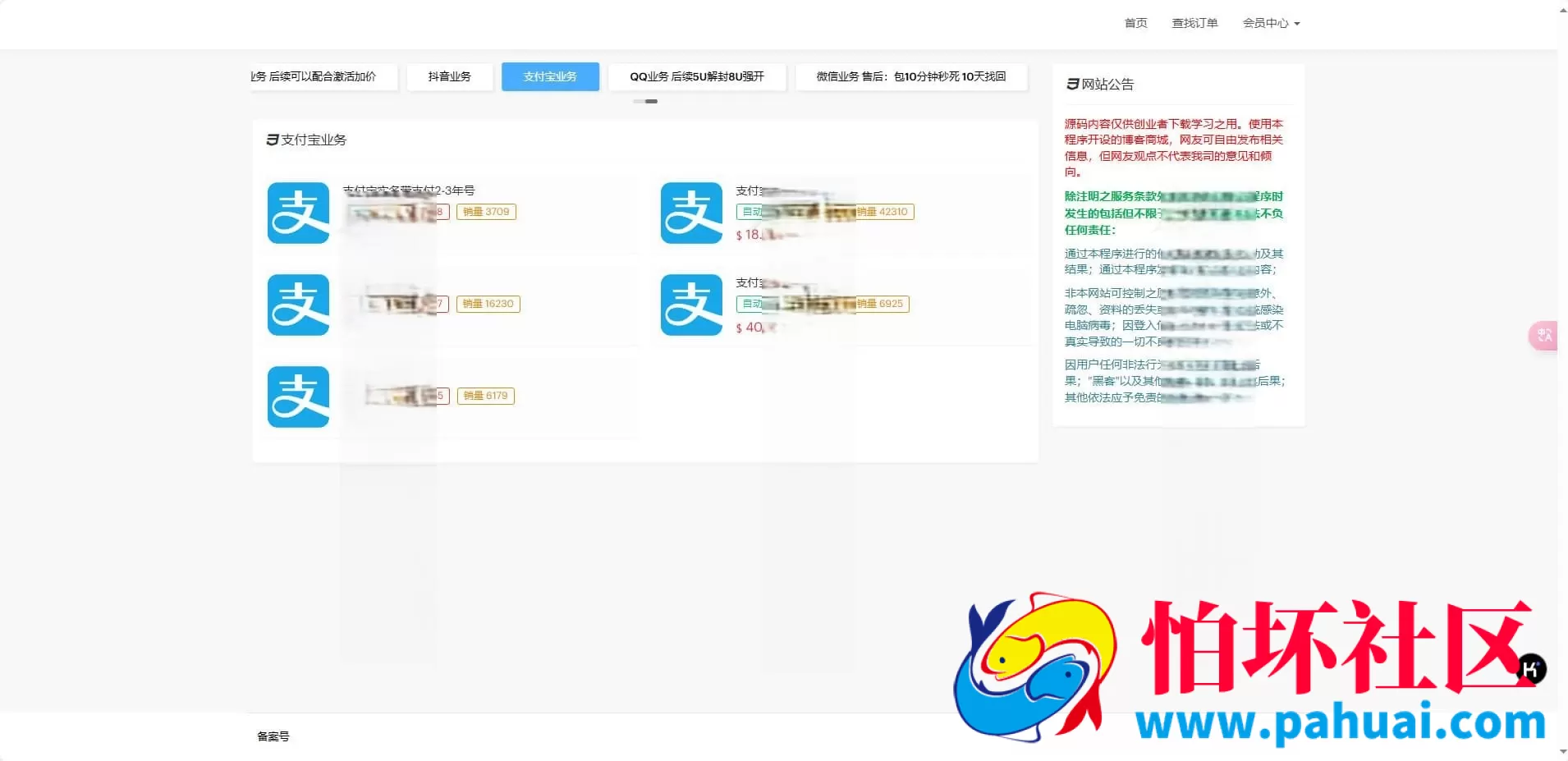1568x761 pixels.
Task: Select the tab ending 后续可以配合激活加价
Action: click(x=324, y=76)
